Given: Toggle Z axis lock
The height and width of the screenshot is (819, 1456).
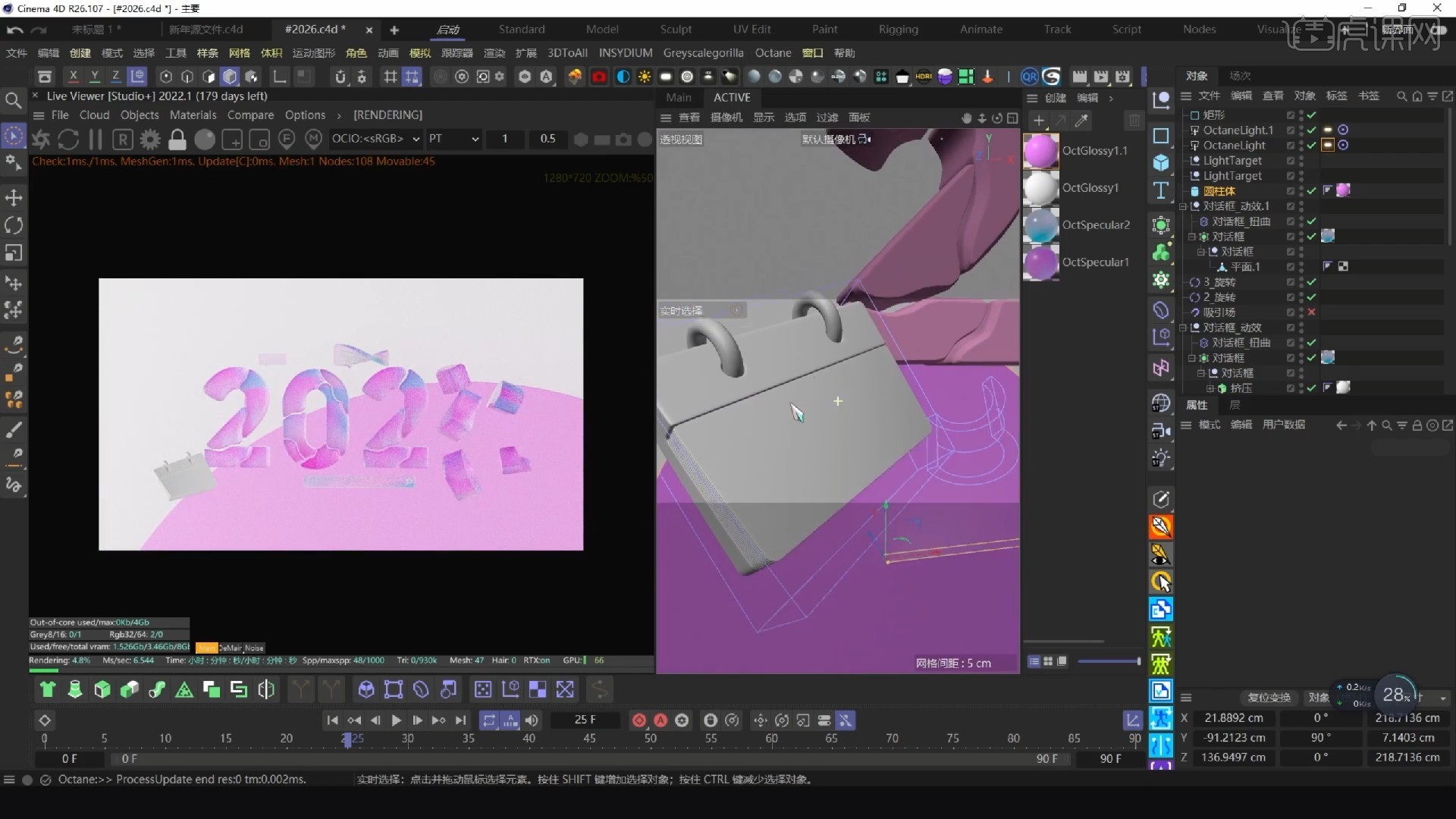Looking at the screenshot, I should click(x=115, y=76).
